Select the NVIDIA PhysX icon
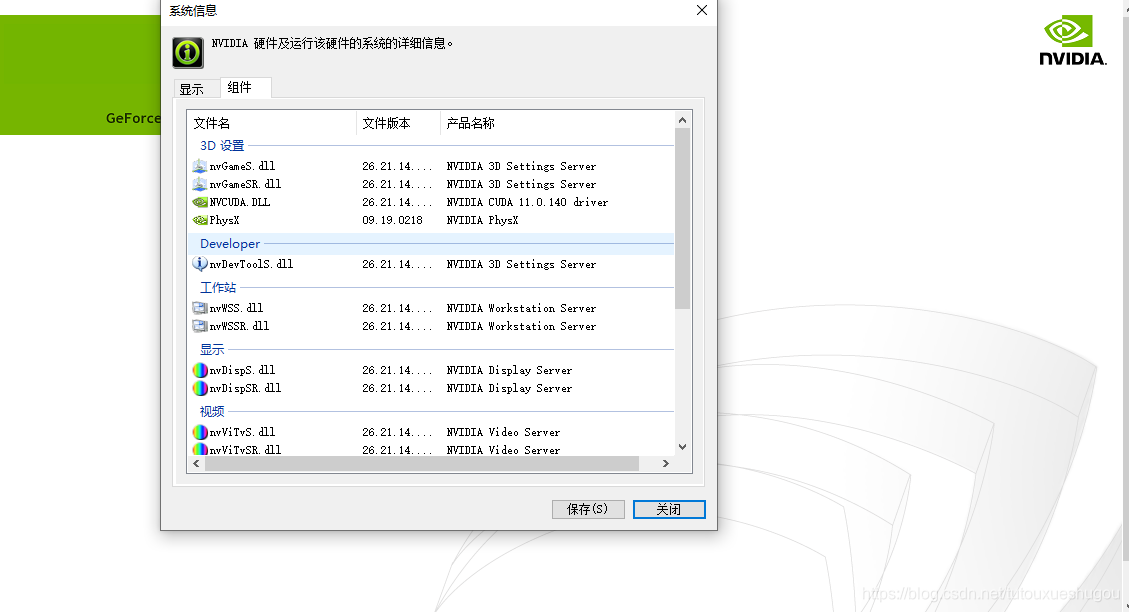 pos(200,220)
